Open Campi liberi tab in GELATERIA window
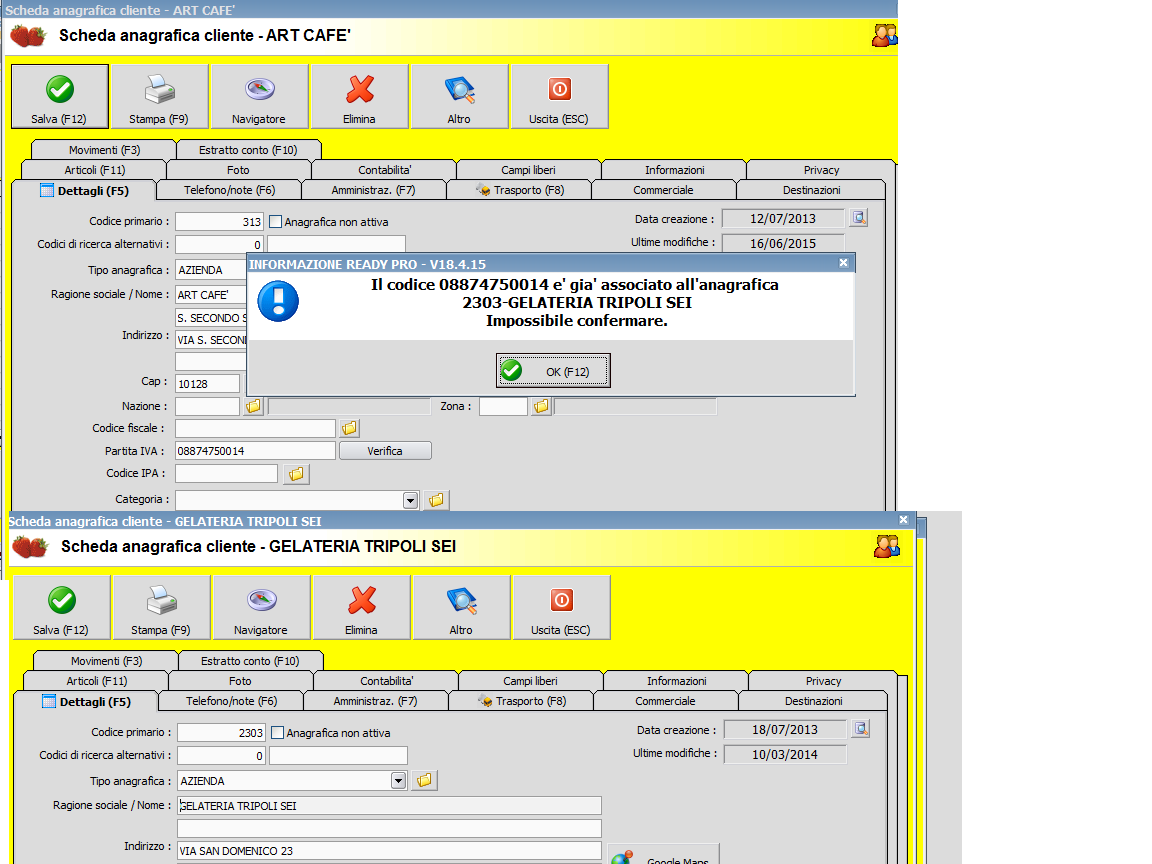1152x864 pixels. tap(530, 681)
